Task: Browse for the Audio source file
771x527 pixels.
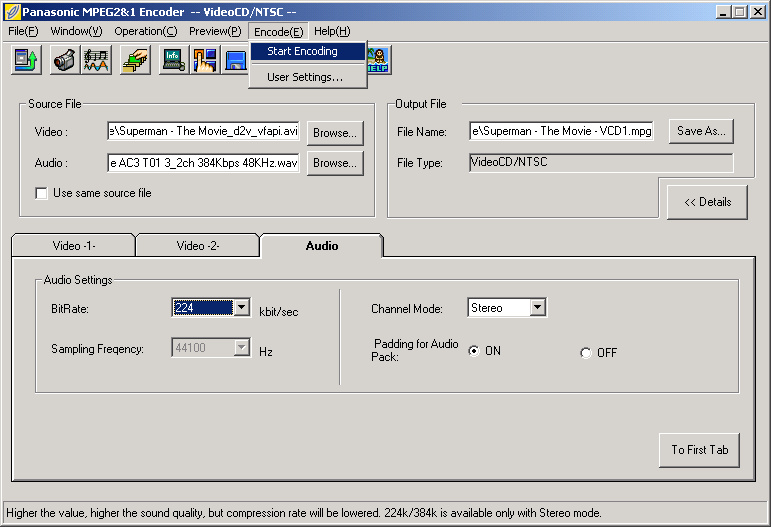Action: (x=335, y=163)
